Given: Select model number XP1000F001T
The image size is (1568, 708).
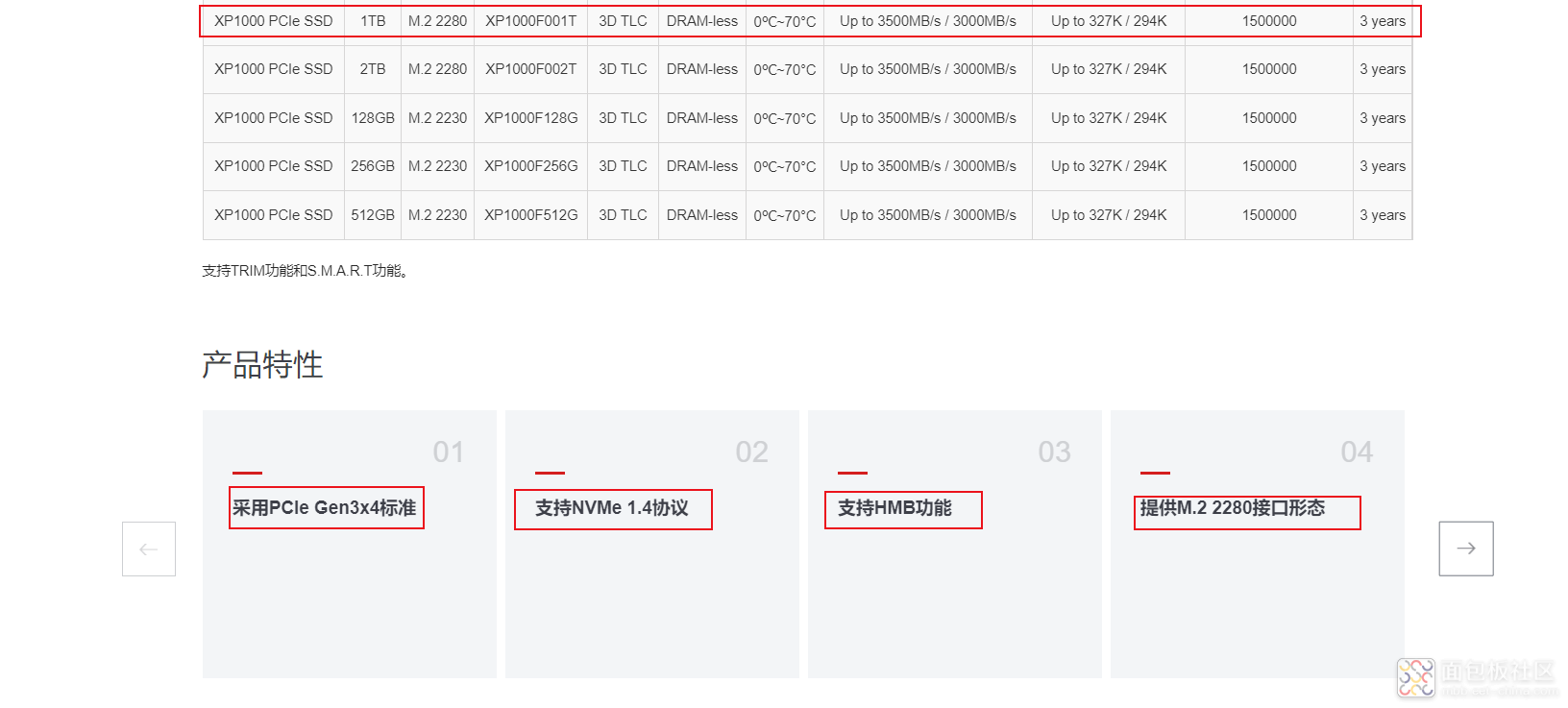Looking at the screenshot, I should (x=531, y=21).
